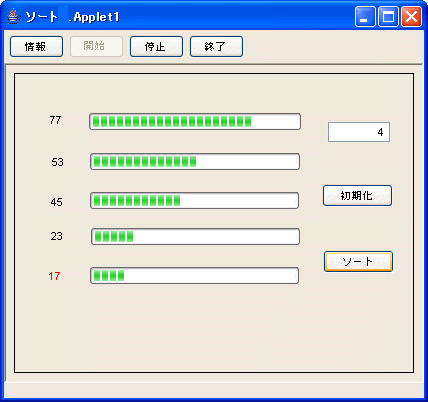Select the progress bar for value 53

pyautogui.click(x=195, y=162)
